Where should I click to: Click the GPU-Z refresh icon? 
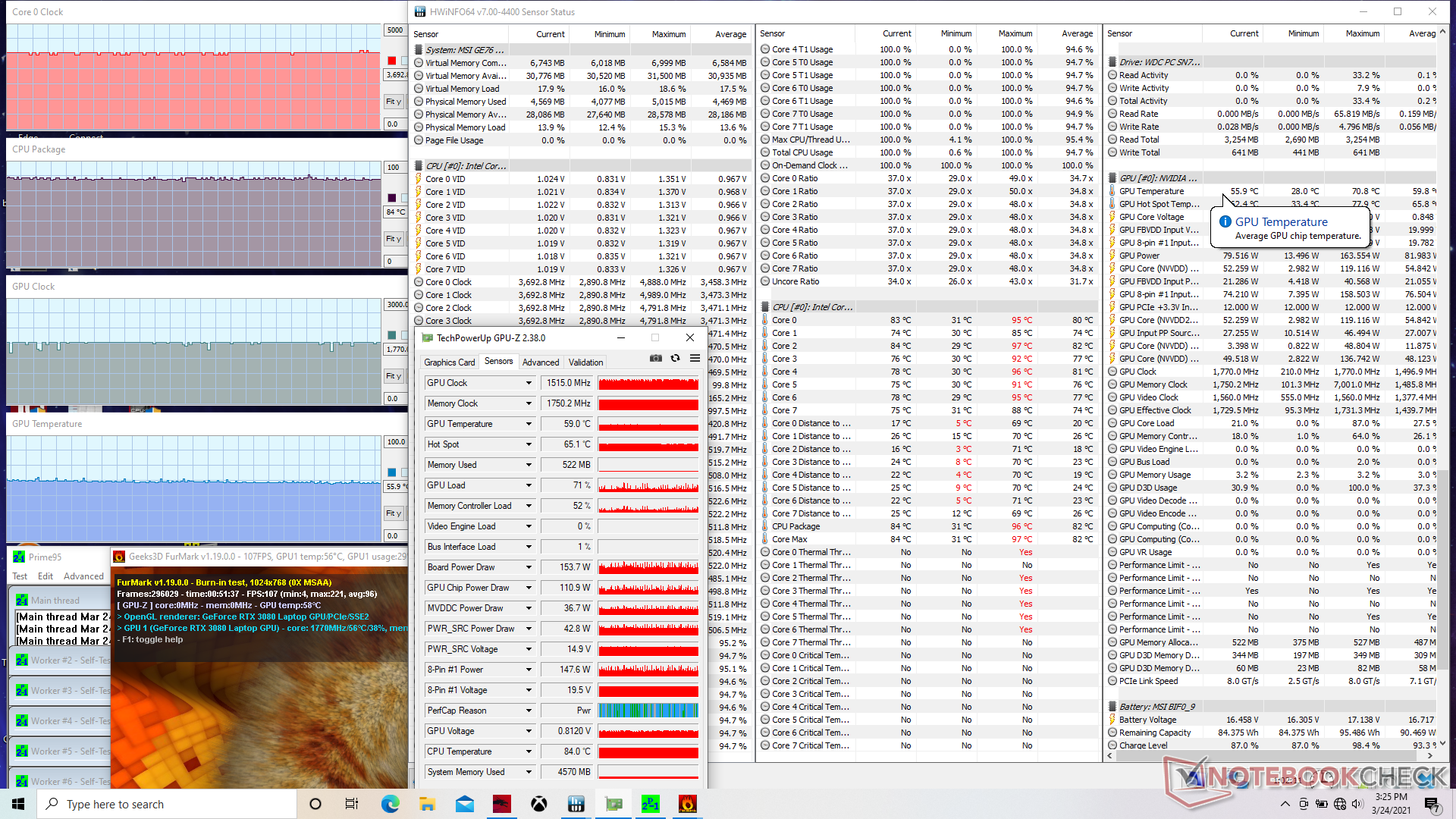[x=675, y=358]
